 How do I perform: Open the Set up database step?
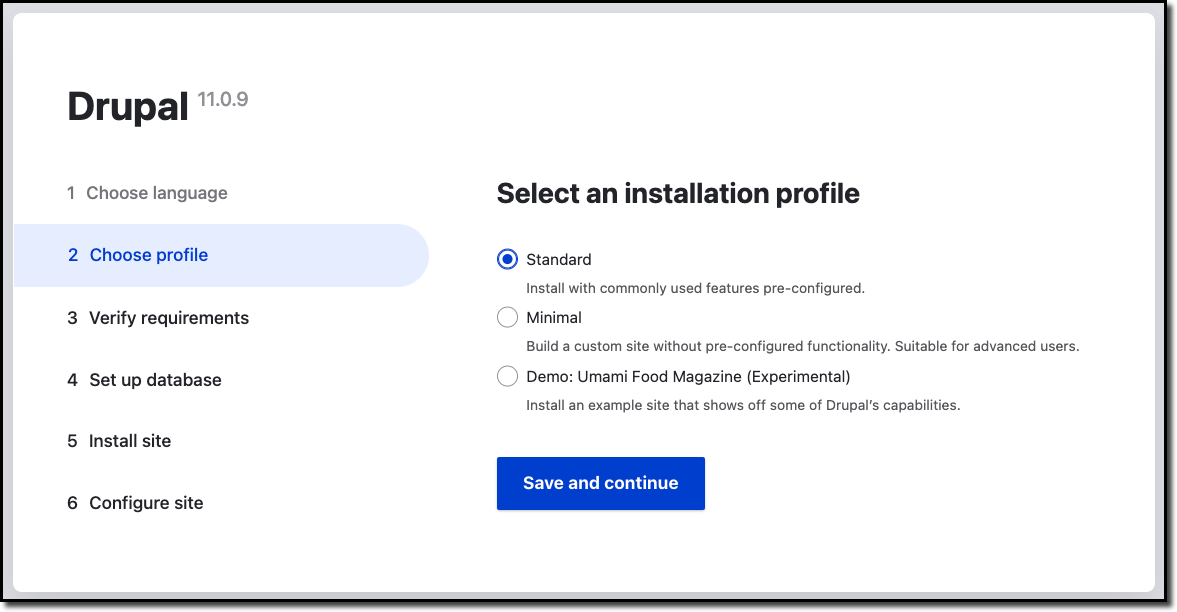tap(156, 380)
